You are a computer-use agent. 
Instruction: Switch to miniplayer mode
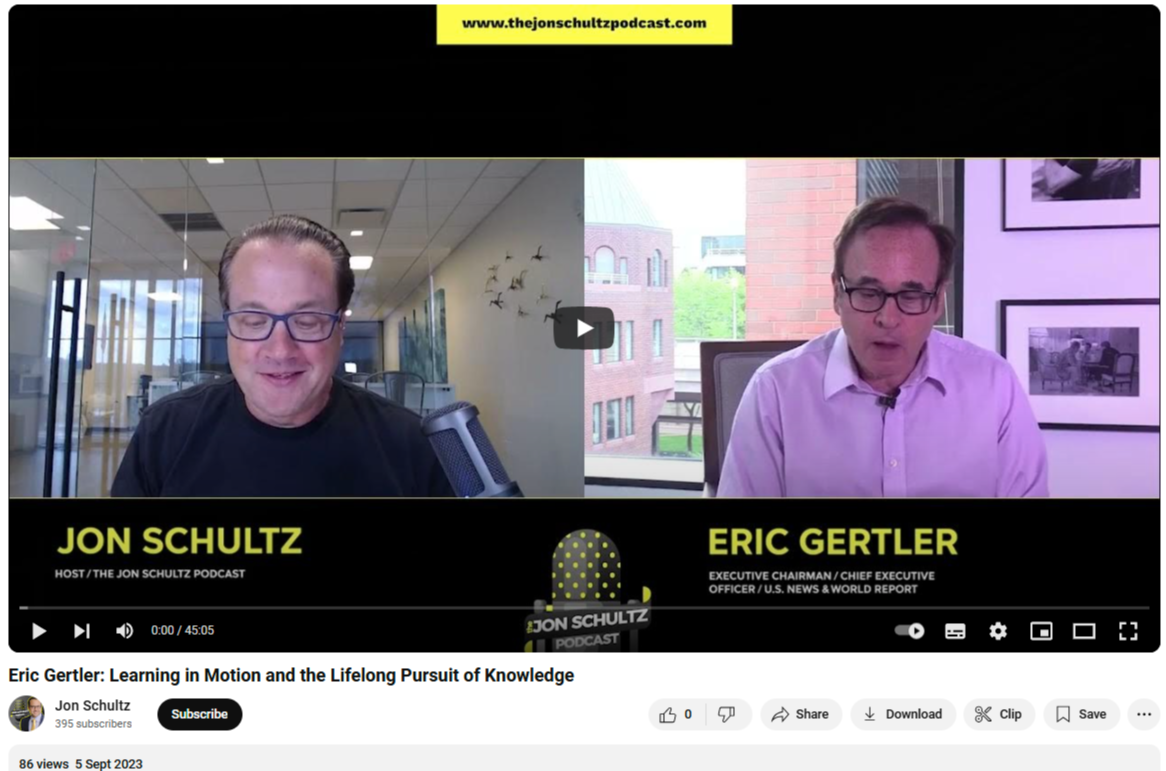[1041, 631]
